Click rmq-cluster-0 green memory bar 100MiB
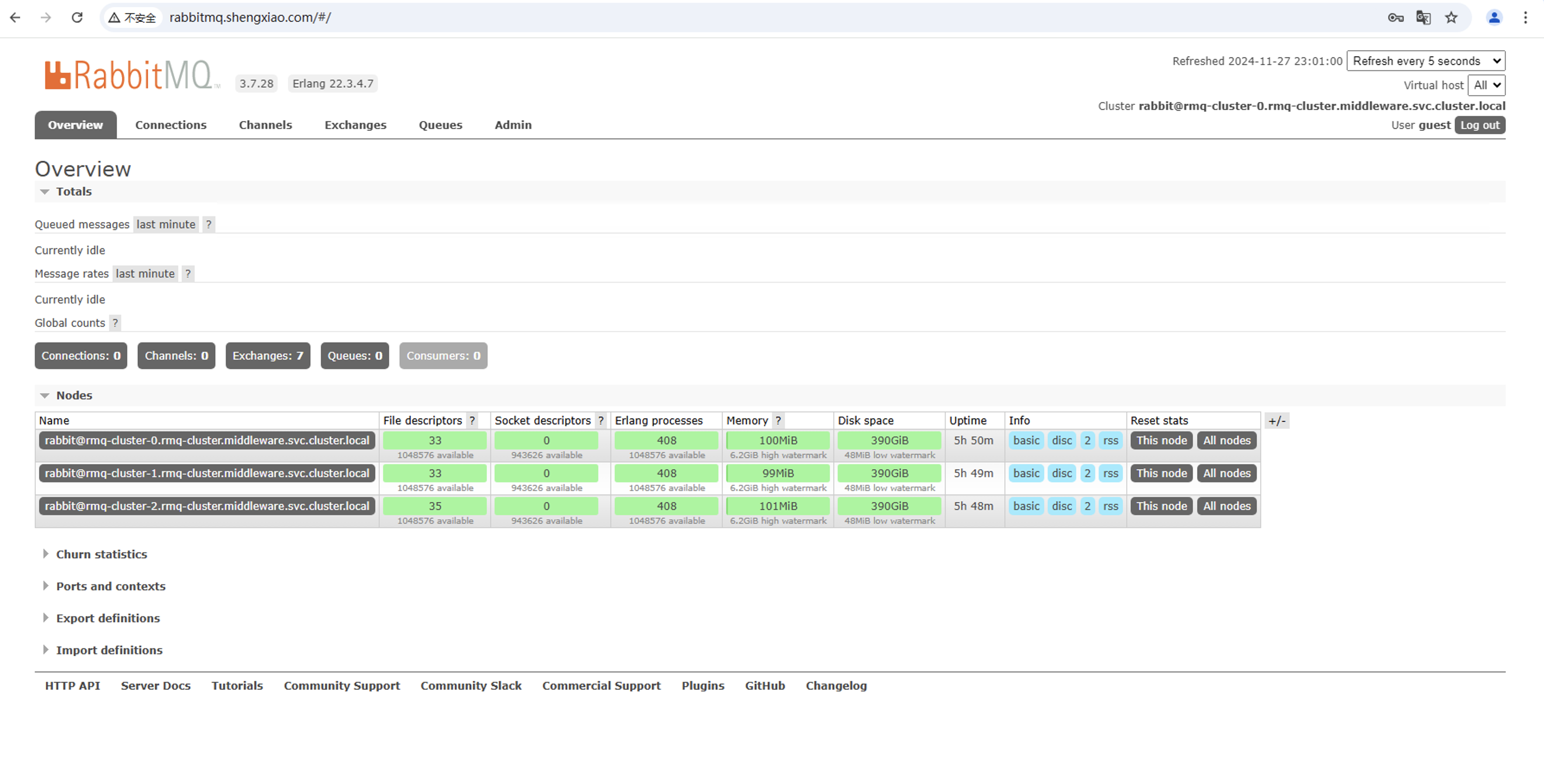Screen dimensions: 1544x784 click(x=777, y=440)
